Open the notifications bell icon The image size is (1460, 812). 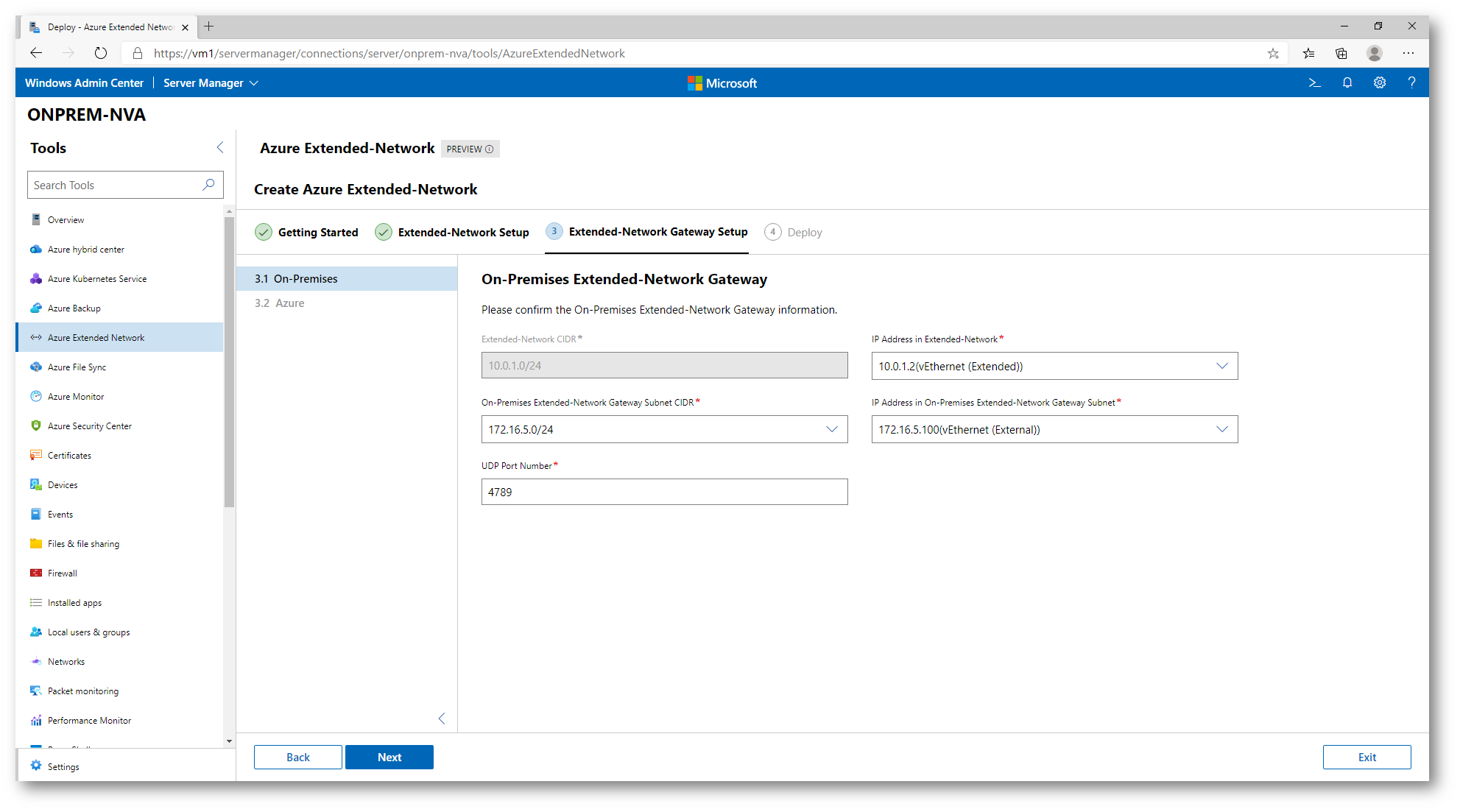tap(1347, 82)
